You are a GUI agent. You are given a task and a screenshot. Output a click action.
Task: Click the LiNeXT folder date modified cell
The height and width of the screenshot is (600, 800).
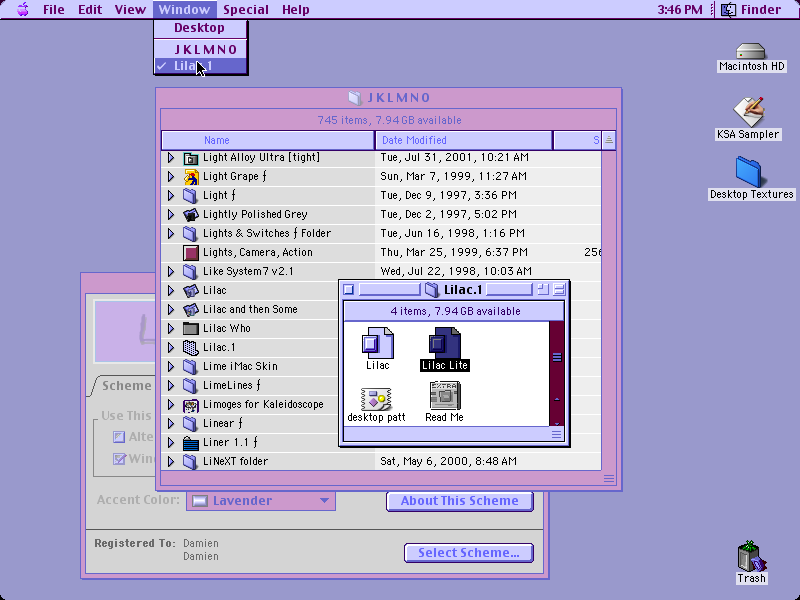tap(448, 462)
